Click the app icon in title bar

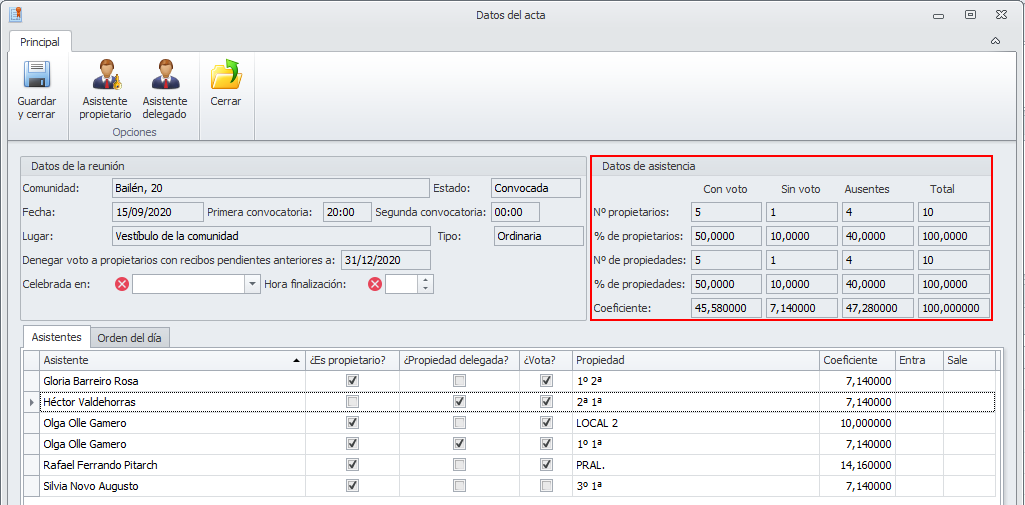[15, 15]
